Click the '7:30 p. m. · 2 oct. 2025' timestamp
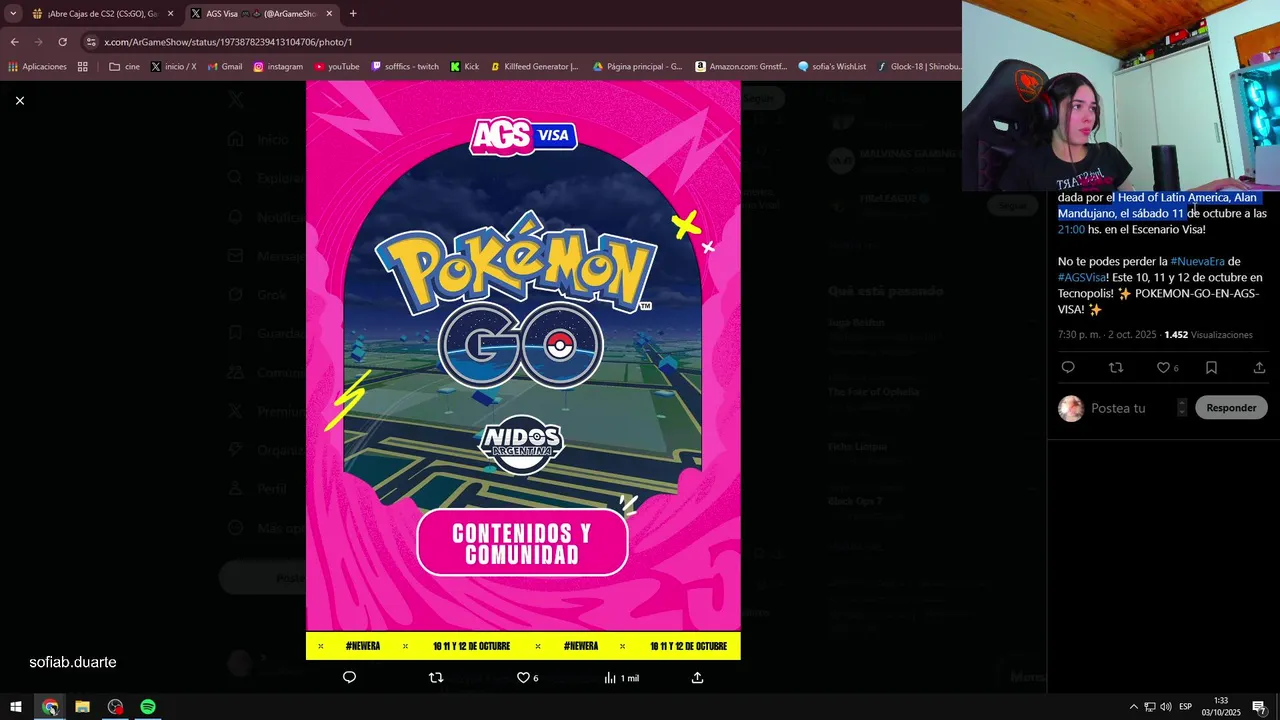The image size is (1280, 720). [x=1106, y=334]
